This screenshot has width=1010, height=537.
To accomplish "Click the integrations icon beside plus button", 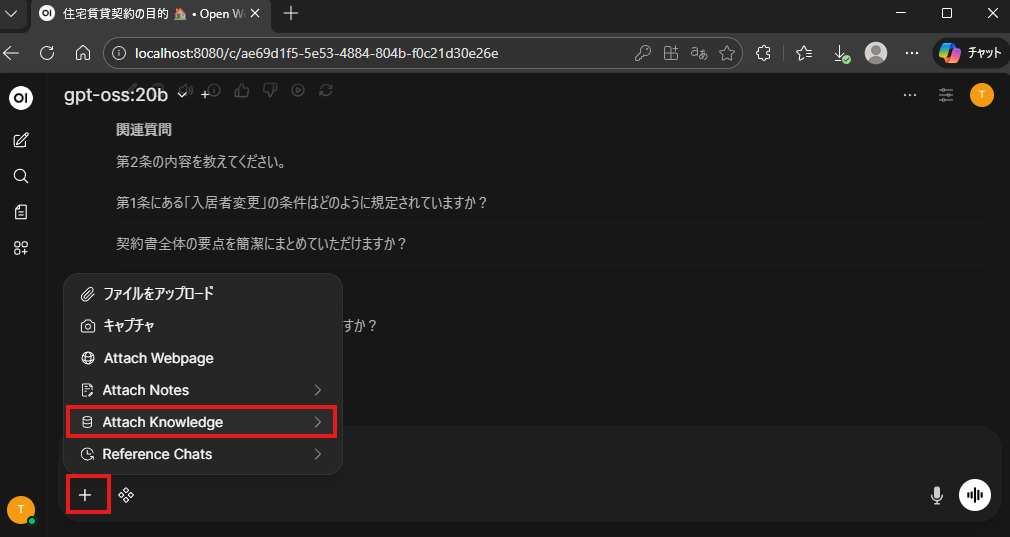I will [126, 495].
